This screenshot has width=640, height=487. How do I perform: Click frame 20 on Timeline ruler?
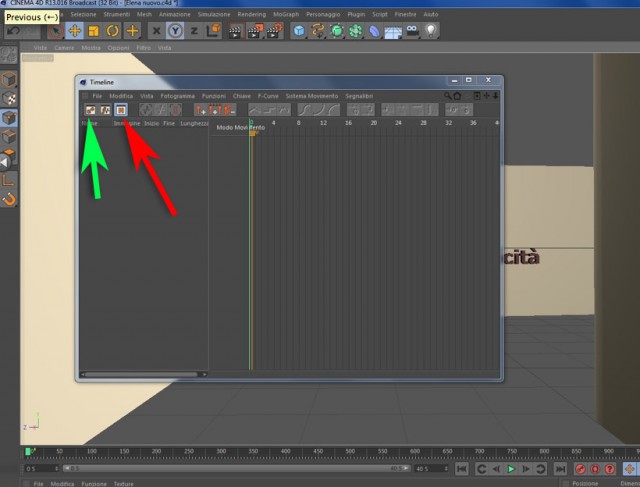point(373,123)
